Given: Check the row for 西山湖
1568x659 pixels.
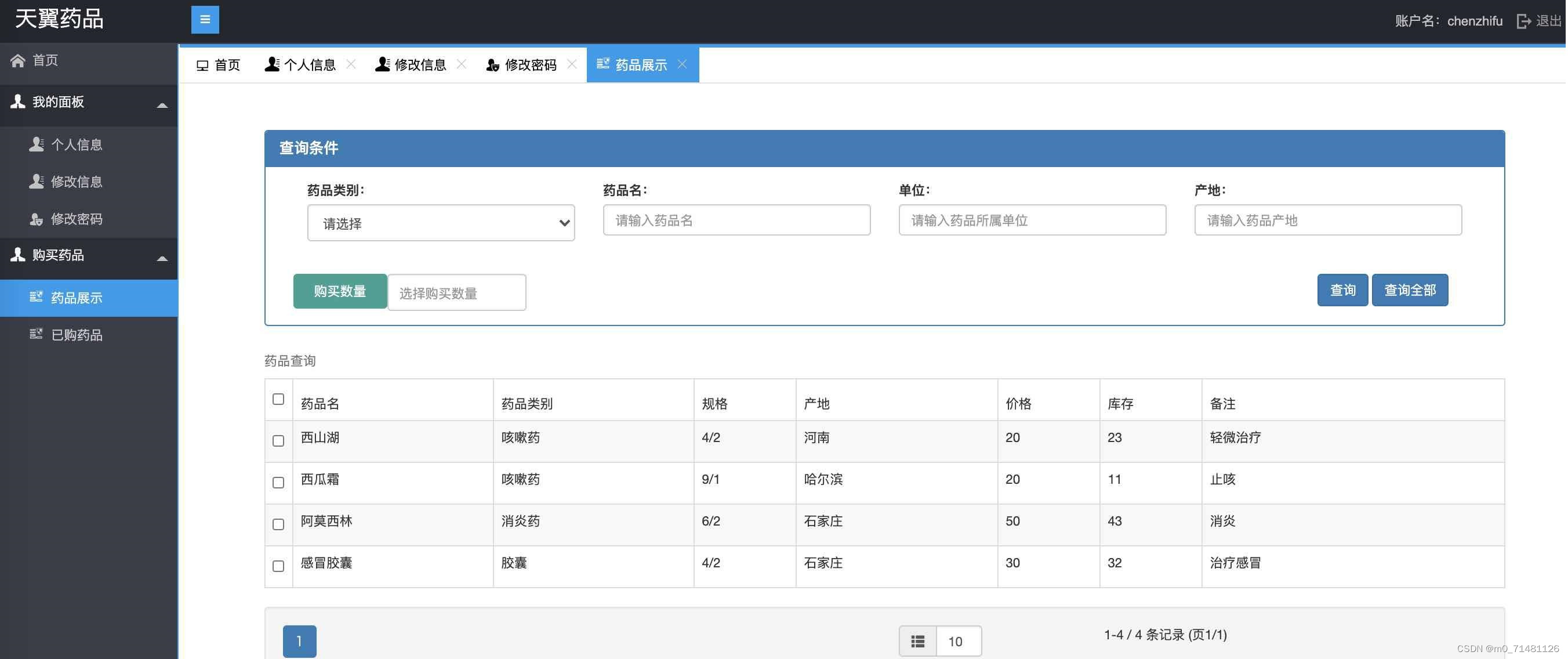Looking at the screenshot, I should pyautogui.click(x=278, y=441).
